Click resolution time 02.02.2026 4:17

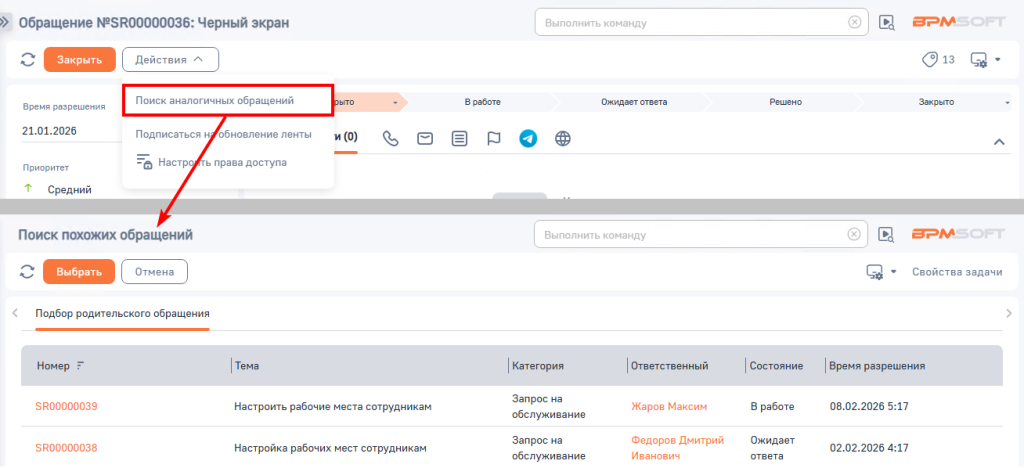click(869, 448)
